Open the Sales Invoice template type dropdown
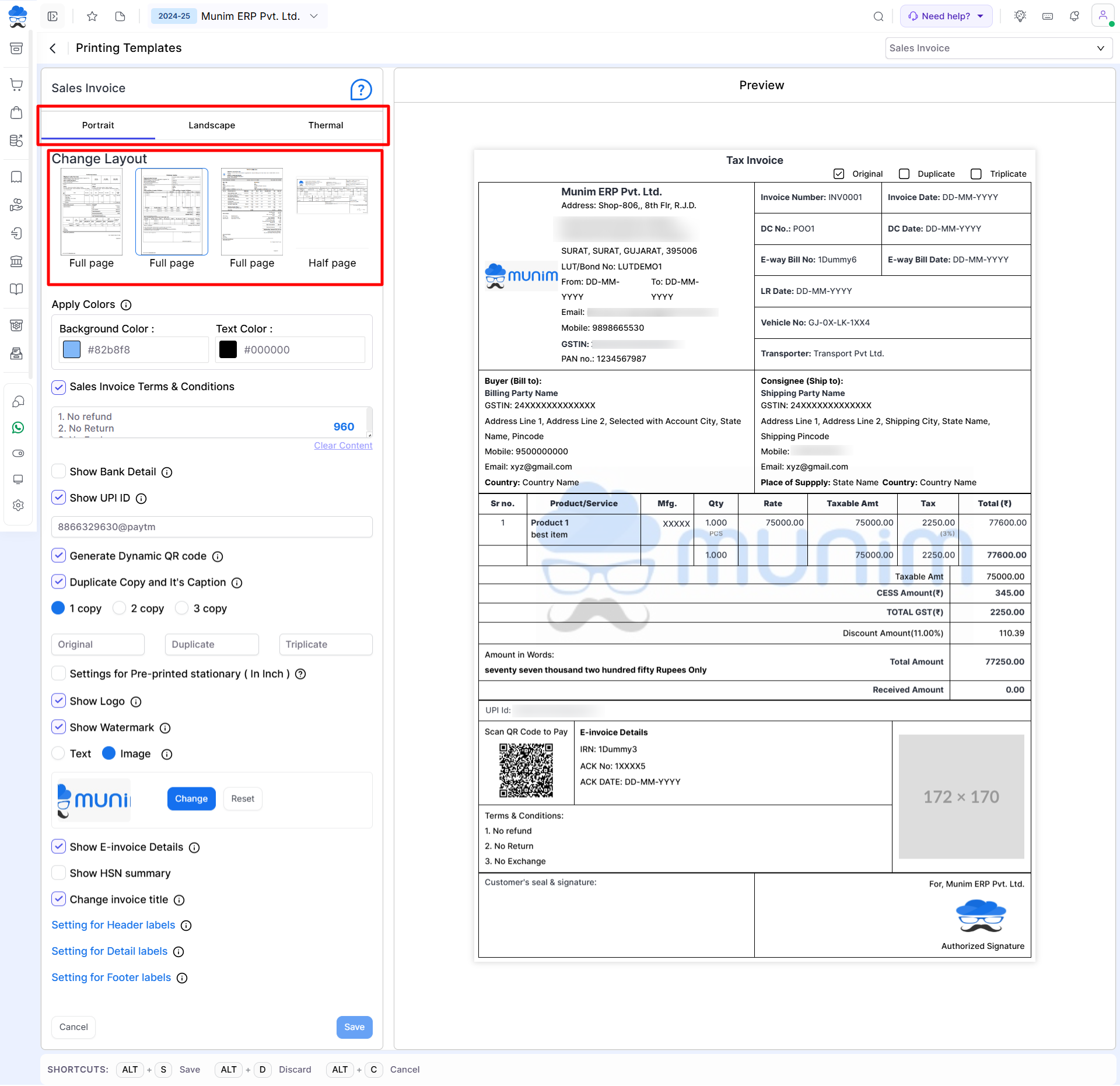 [998, 48]
